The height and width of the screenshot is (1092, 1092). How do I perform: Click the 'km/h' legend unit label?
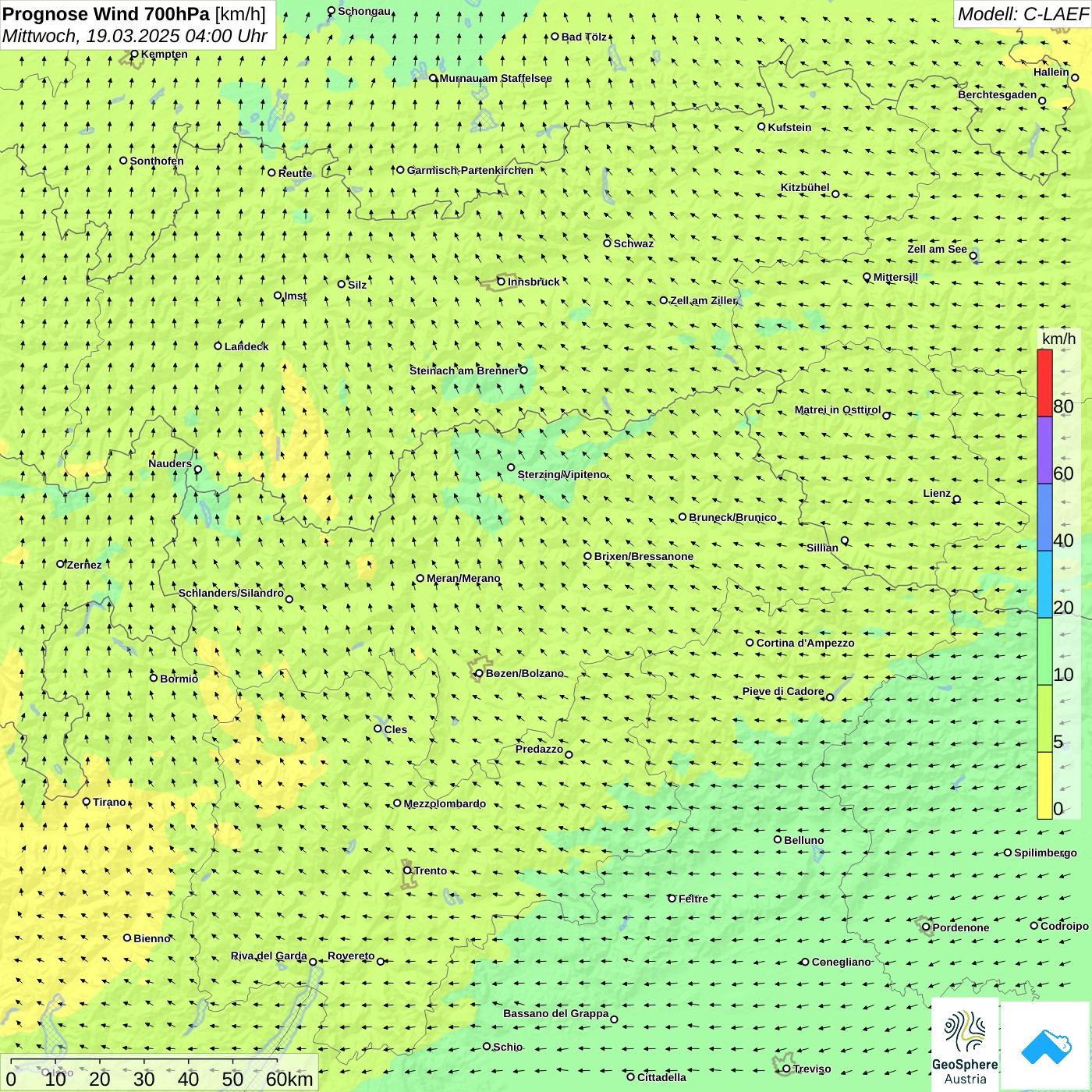(x=1058, y=339)
